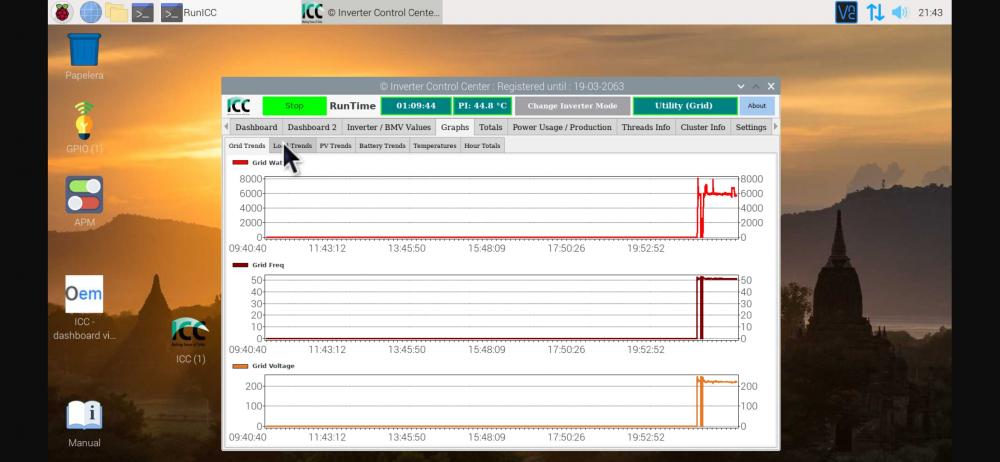This screenshot has width=1000, height=462.
Task: Click the red Grid Watts legend swatch
Action: pyautogui.click(x=240, y=163)
